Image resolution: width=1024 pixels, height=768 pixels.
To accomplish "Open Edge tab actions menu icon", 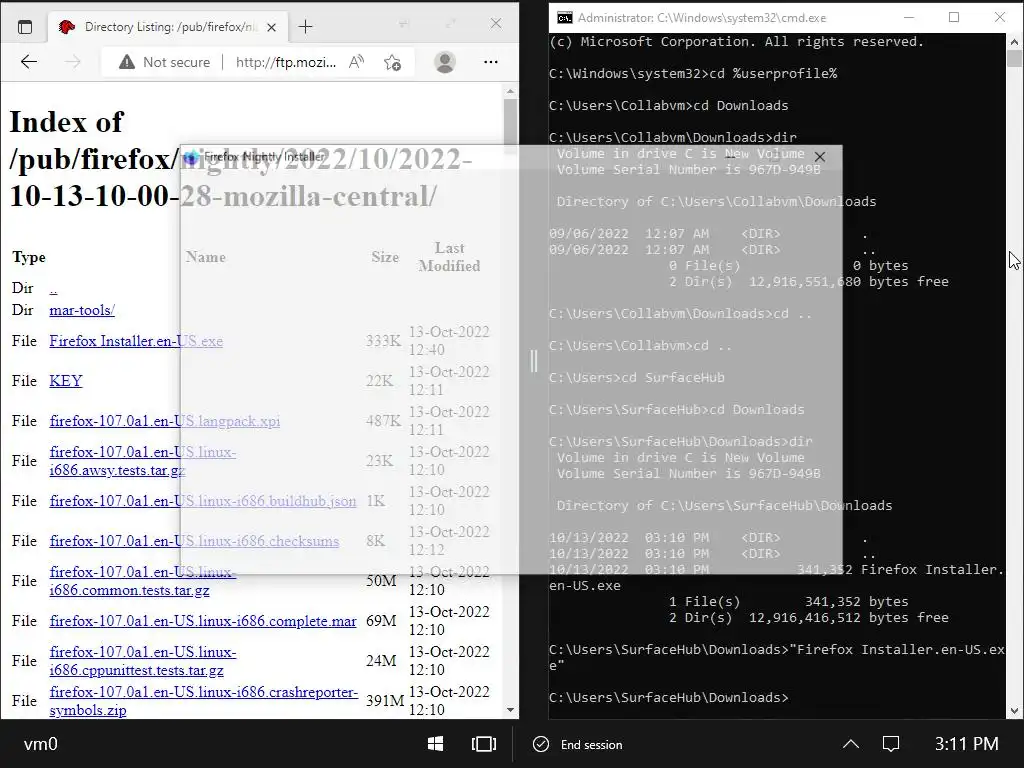I will click(x=25, y=27).
